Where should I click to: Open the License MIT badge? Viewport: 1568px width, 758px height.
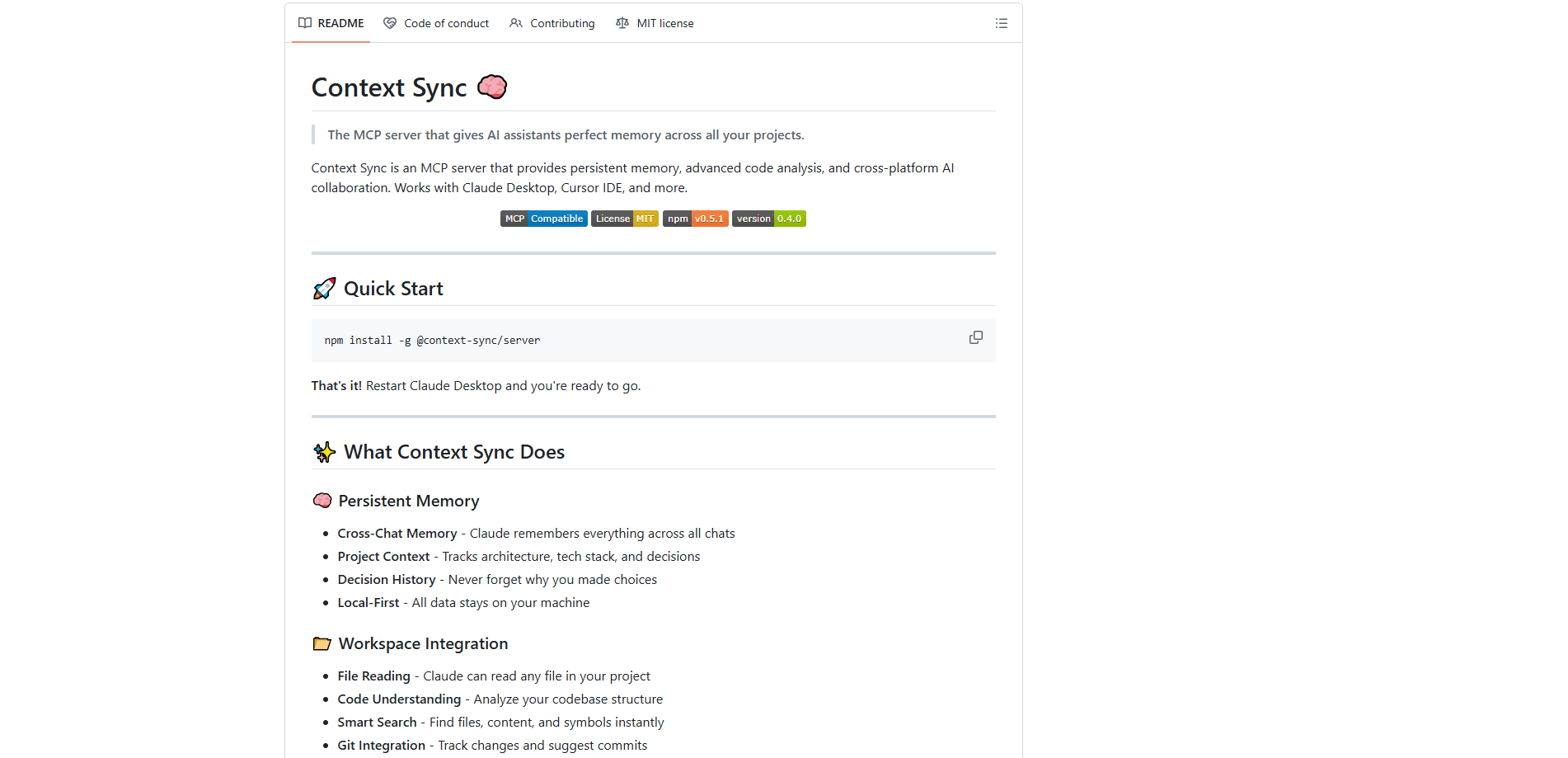click(625, 219)
